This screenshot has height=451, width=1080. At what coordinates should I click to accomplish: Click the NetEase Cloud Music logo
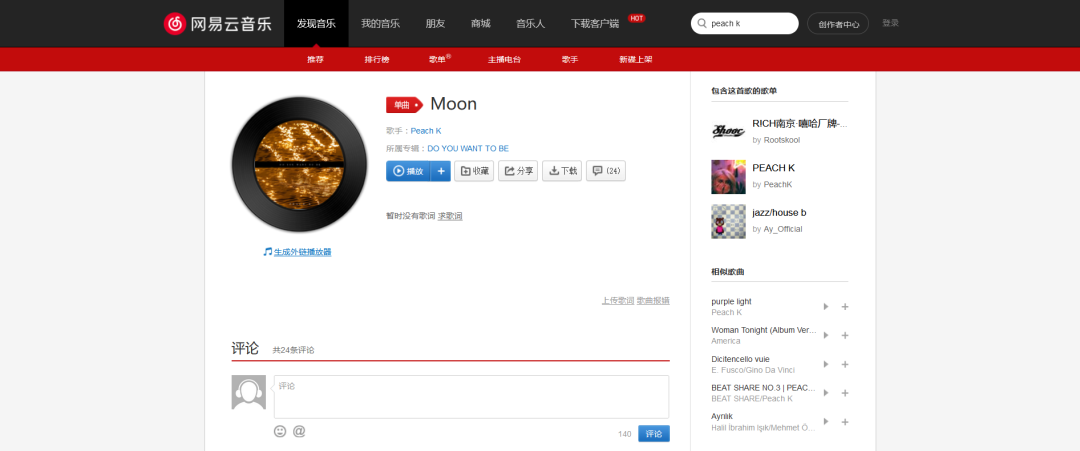coord(218,23)
